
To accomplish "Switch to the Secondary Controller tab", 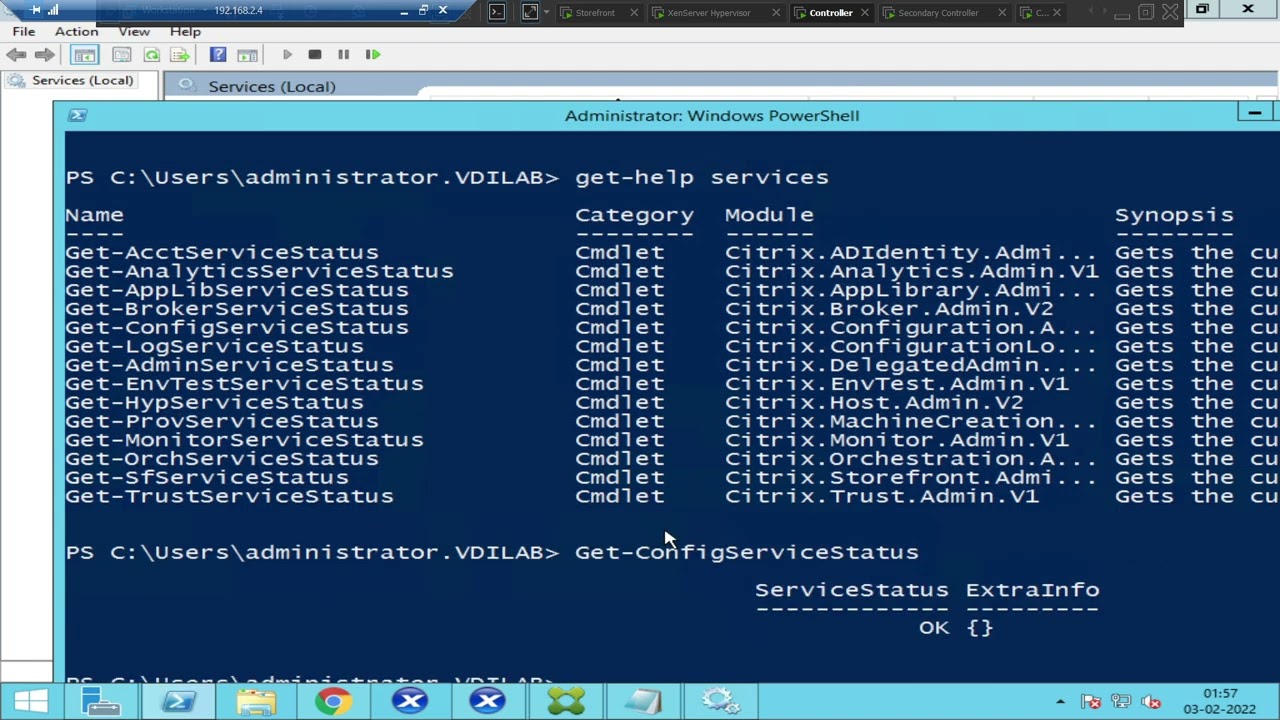I will point(938,13).
